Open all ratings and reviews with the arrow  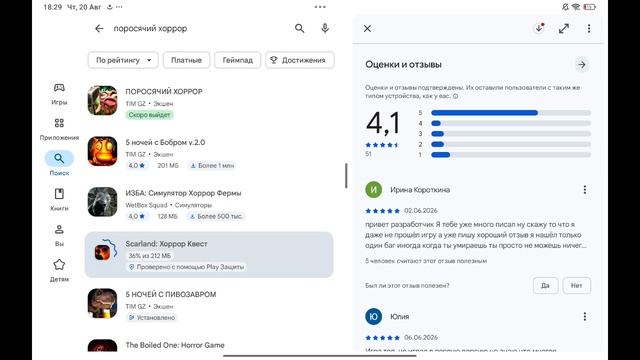(582, 64)
